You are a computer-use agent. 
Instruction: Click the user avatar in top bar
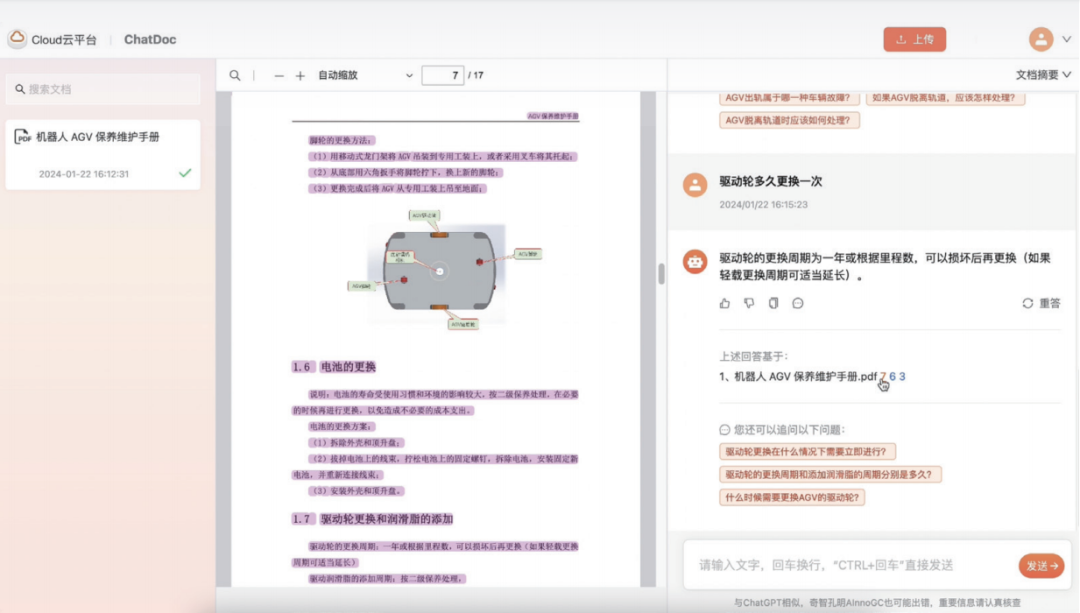(1041, 39)
